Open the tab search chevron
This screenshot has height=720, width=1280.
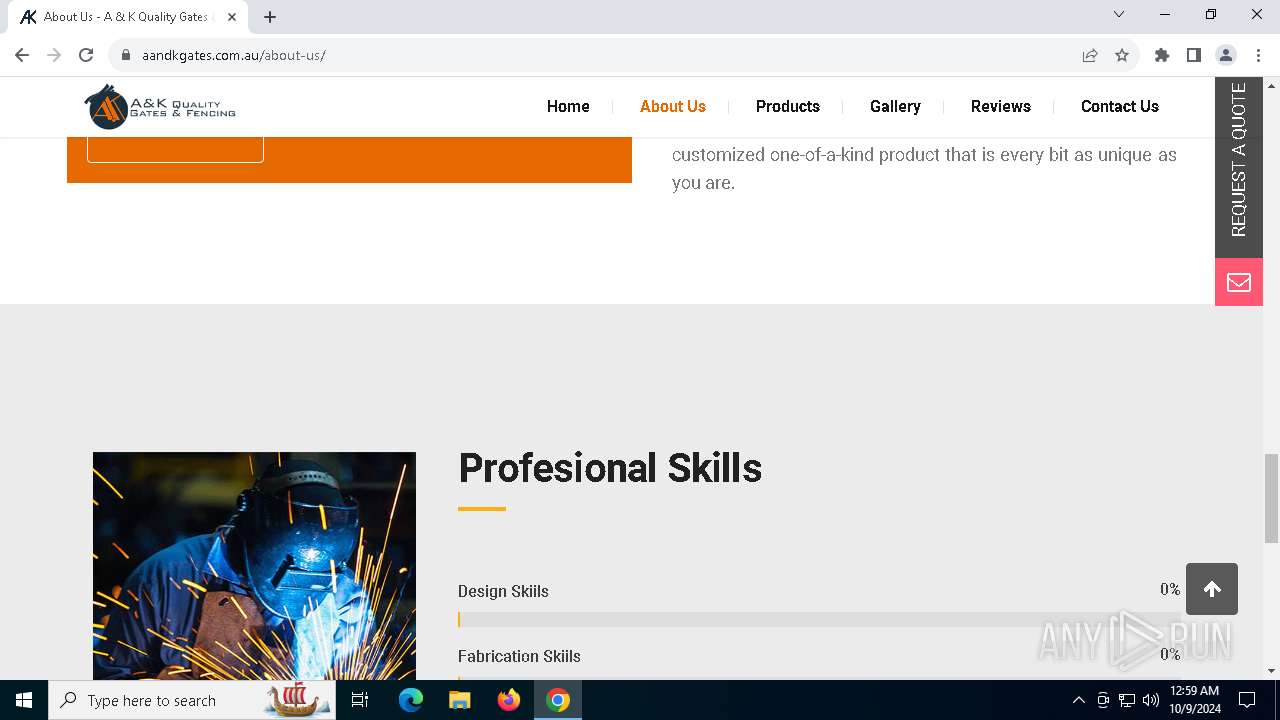point(1119,14)
